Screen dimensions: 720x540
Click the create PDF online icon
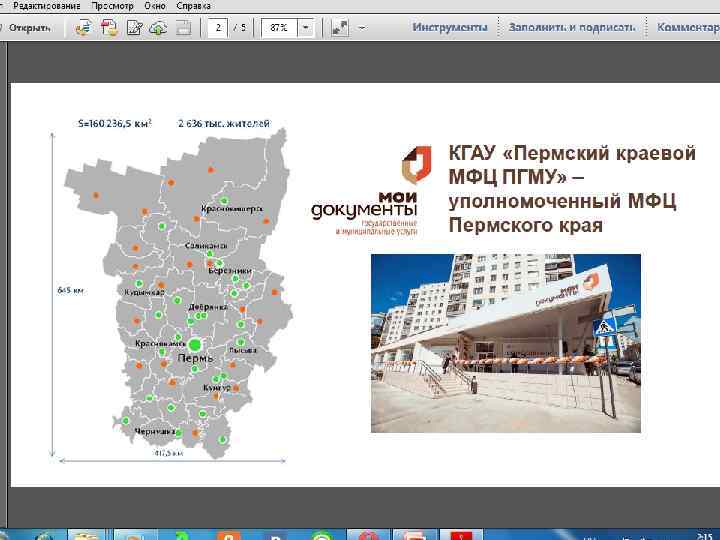pos(110,28)
